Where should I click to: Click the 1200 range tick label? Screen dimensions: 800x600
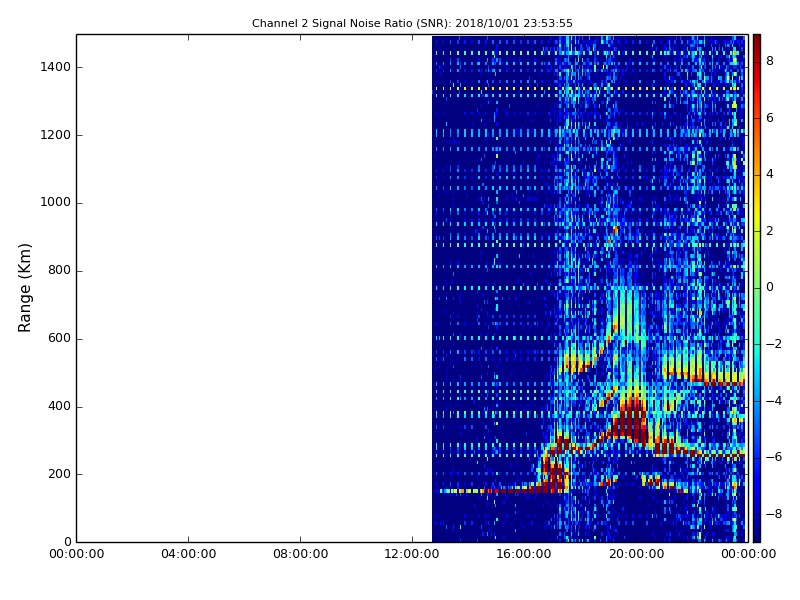[x=56, y=135]
